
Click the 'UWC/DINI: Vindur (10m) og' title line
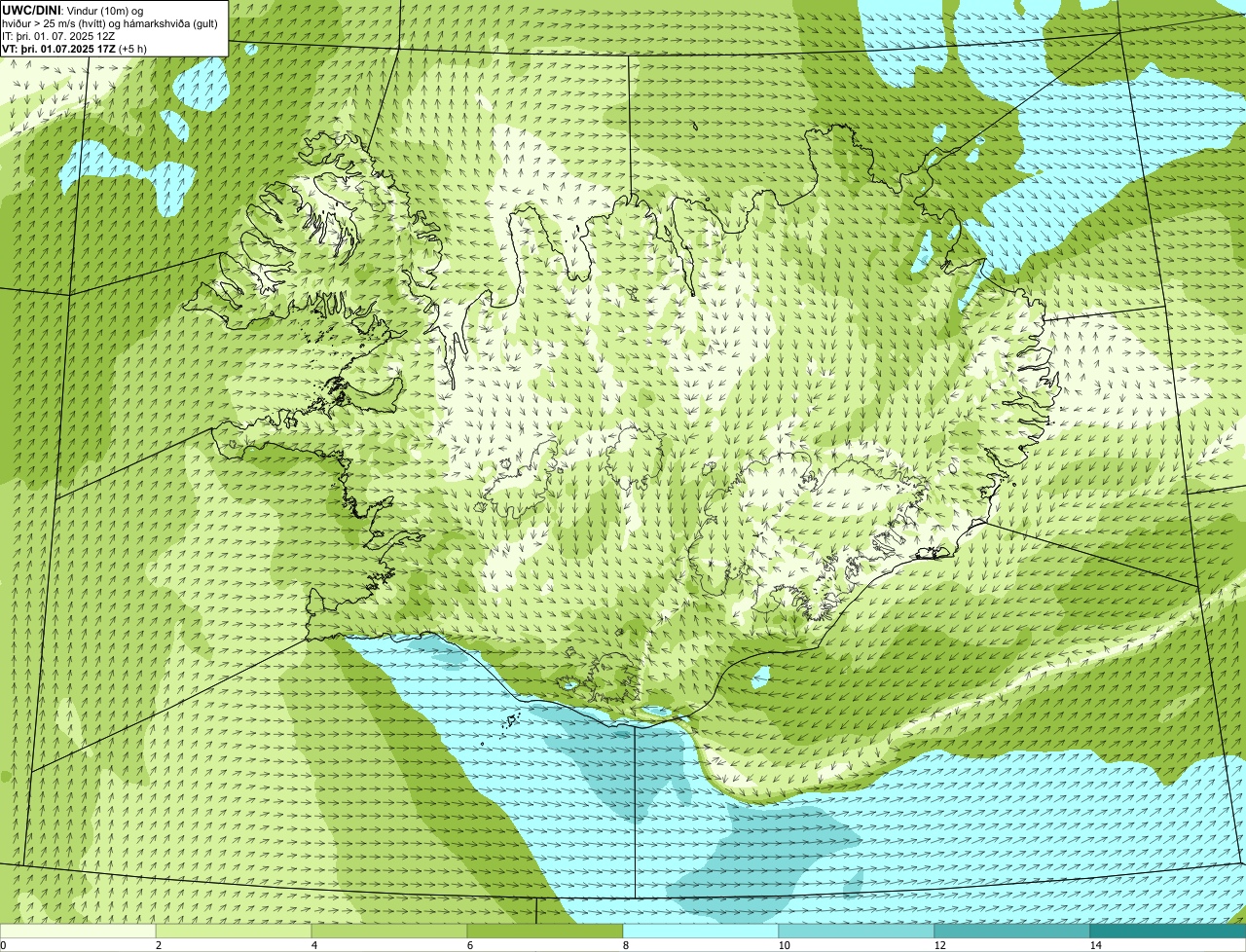pos(73,10)
